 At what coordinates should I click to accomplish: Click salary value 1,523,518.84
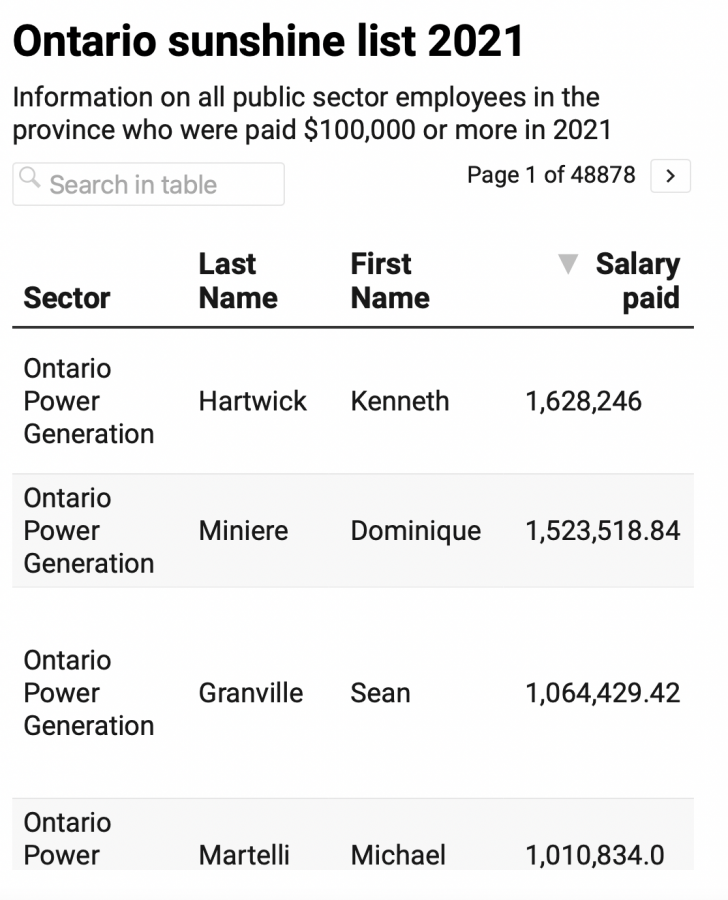pyautogui.click(x=603, y=531)
